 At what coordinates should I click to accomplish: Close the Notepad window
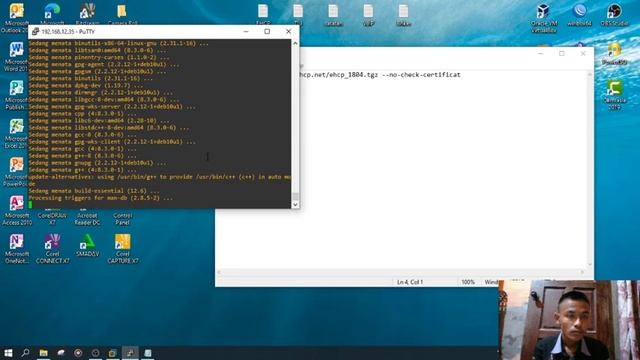coord(583,53)
